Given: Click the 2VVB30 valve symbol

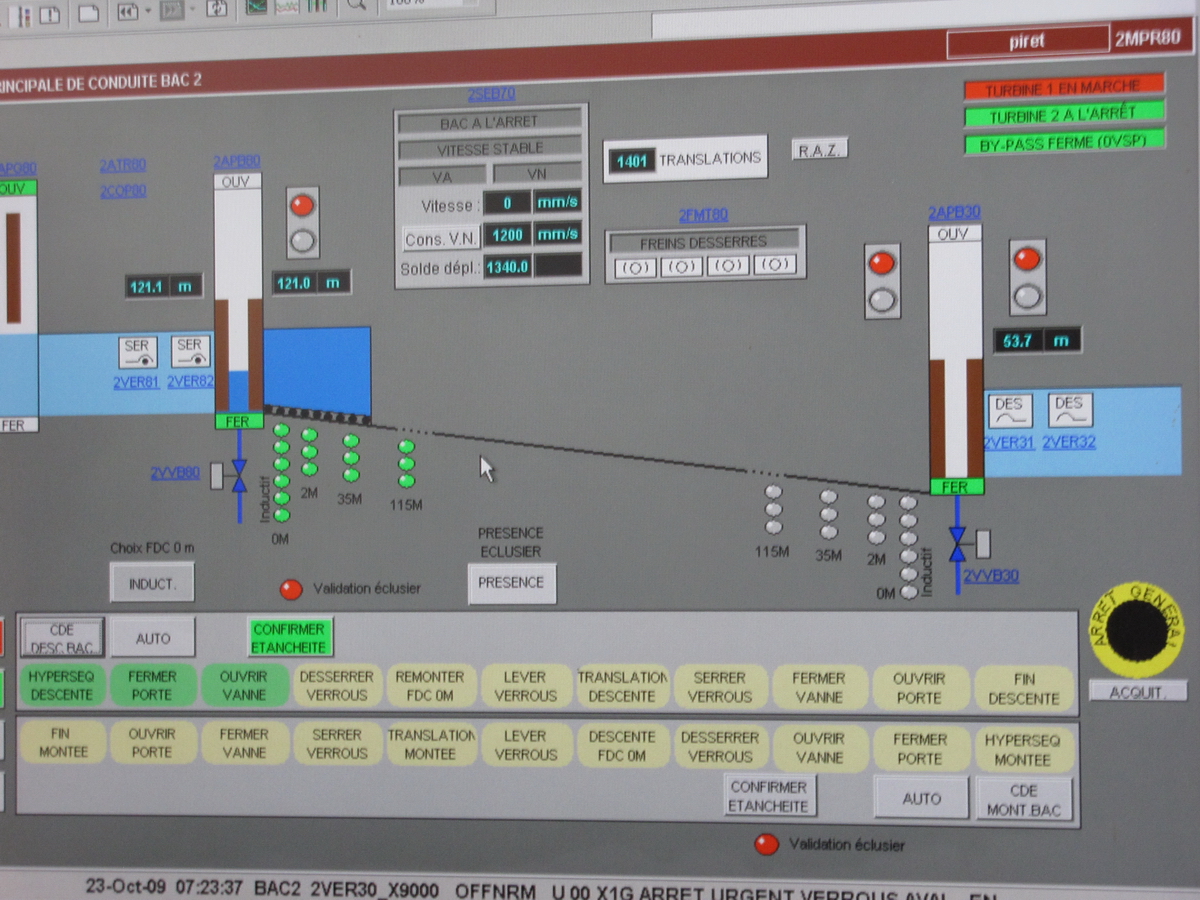Looking at the screenshot, I should [x=957, y=545].
